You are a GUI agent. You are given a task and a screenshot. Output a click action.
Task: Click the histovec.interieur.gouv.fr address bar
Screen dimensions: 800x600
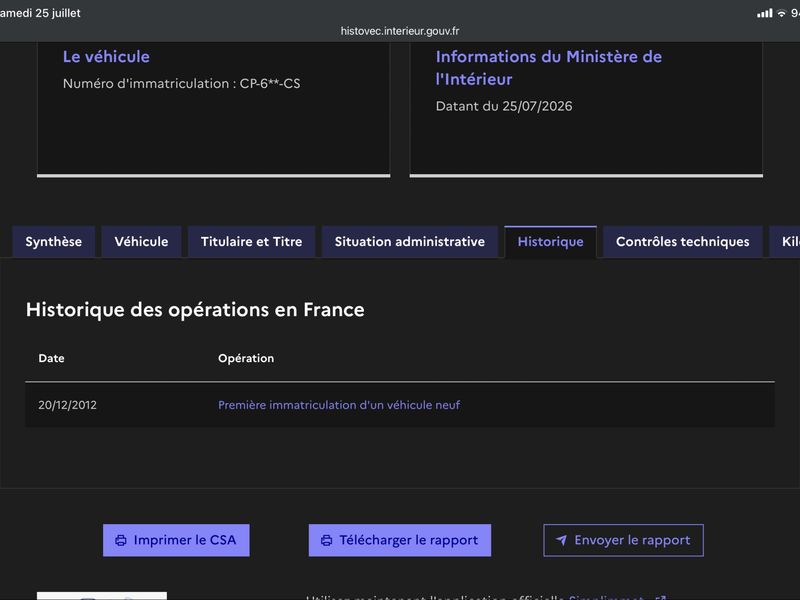pyautogui.click(x=400, y=31)
